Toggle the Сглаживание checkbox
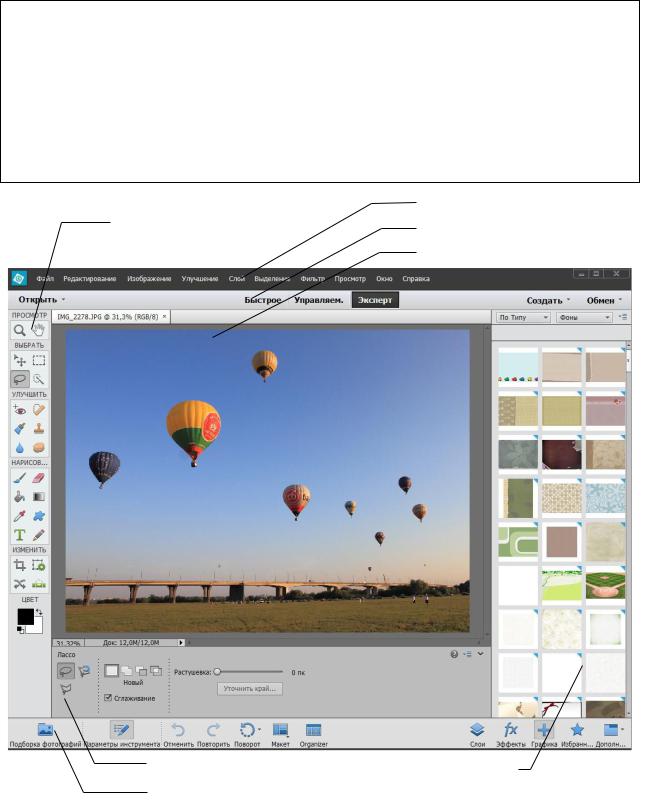Viewport: 651px width, 807px height. point(108,698)
